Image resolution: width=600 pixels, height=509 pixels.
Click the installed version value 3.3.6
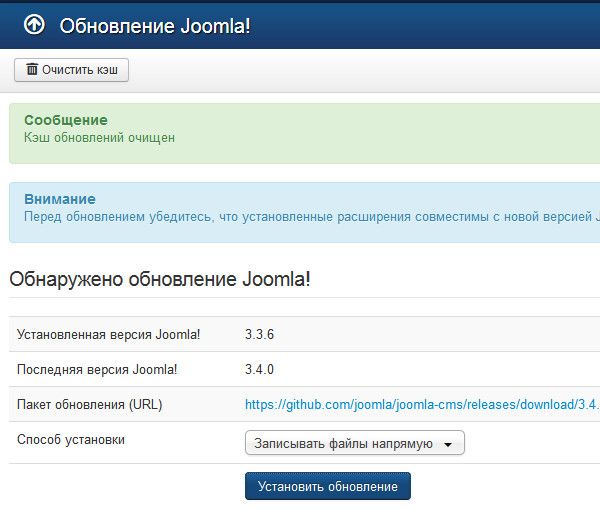(x=259, y=334)
